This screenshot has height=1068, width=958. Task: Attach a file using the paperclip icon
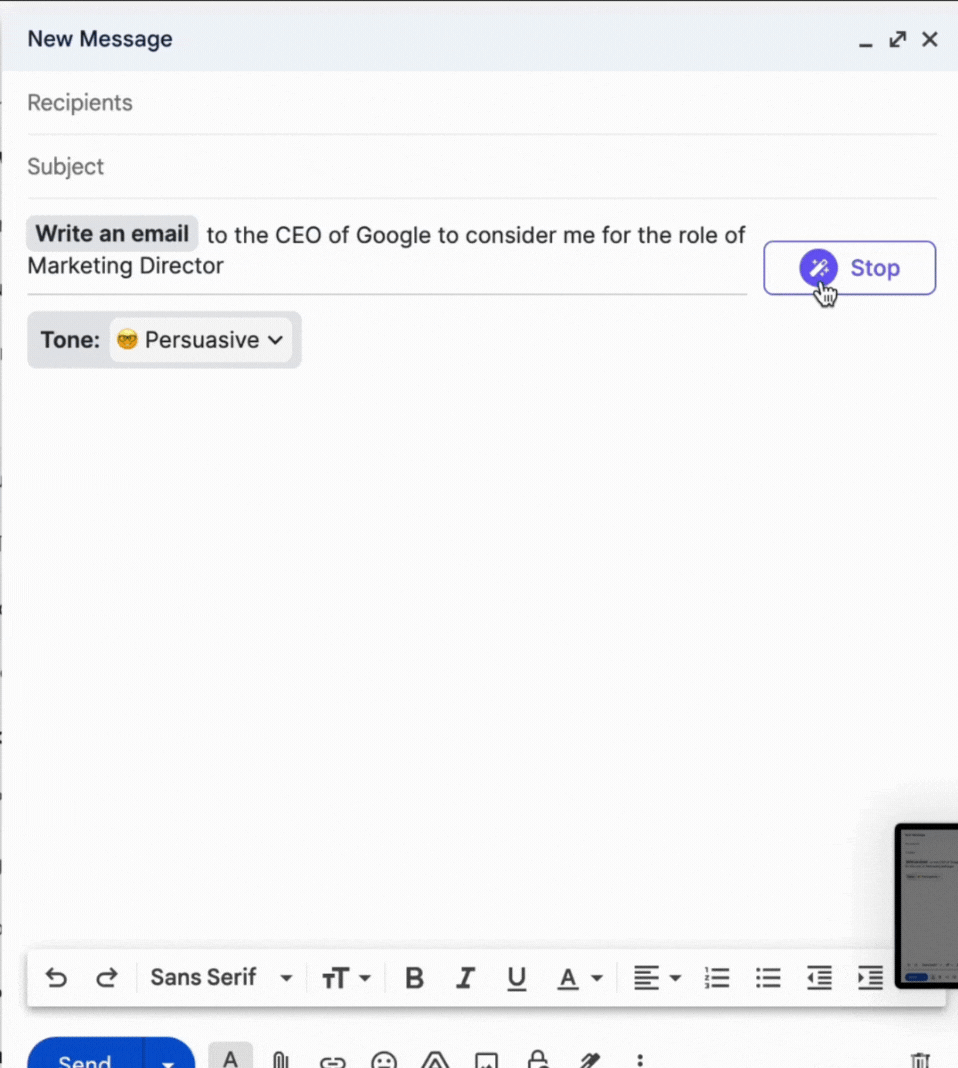click(x=281, y=1060)
